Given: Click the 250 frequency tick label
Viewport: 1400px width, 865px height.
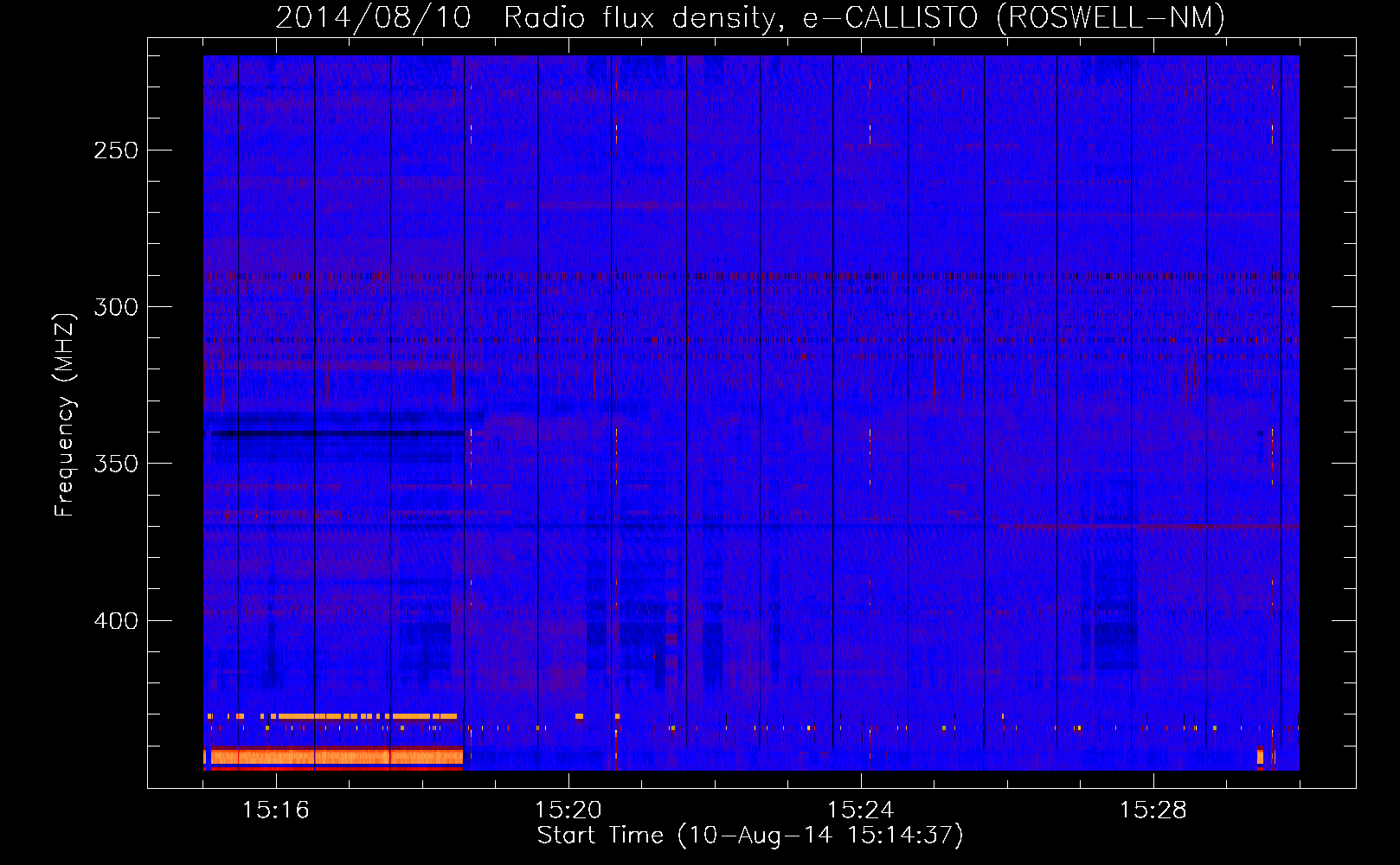Looking at the screenshot, I should pos(116,151).
